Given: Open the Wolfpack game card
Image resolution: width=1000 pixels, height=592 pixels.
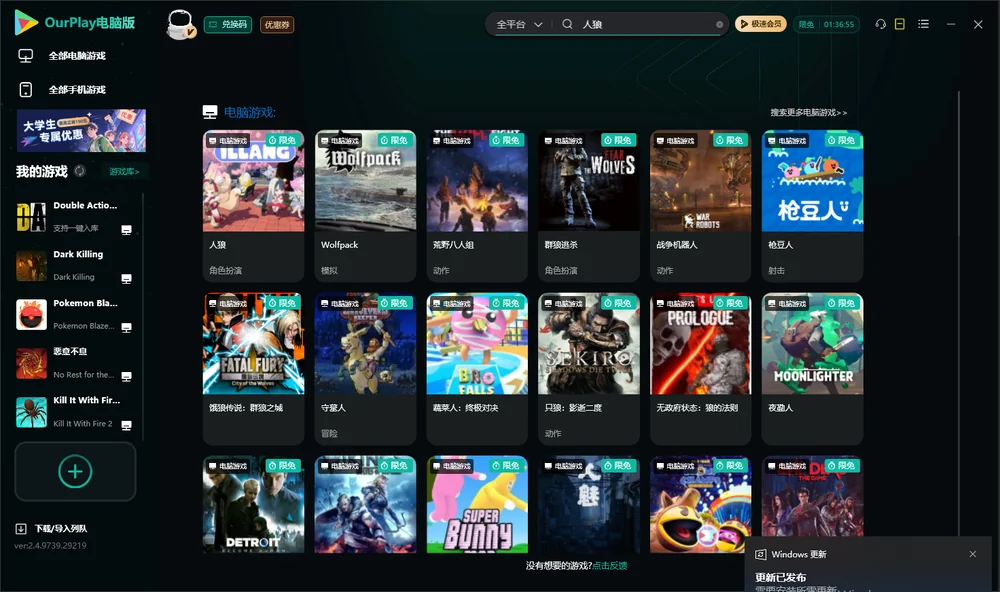Looking at the screenshot, I should (x=365, y=205).
